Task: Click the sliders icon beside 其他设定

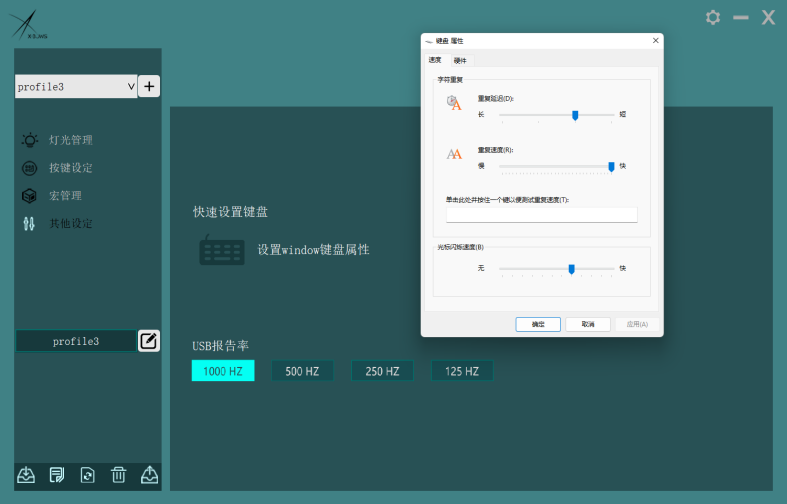Action: [29, 223]
